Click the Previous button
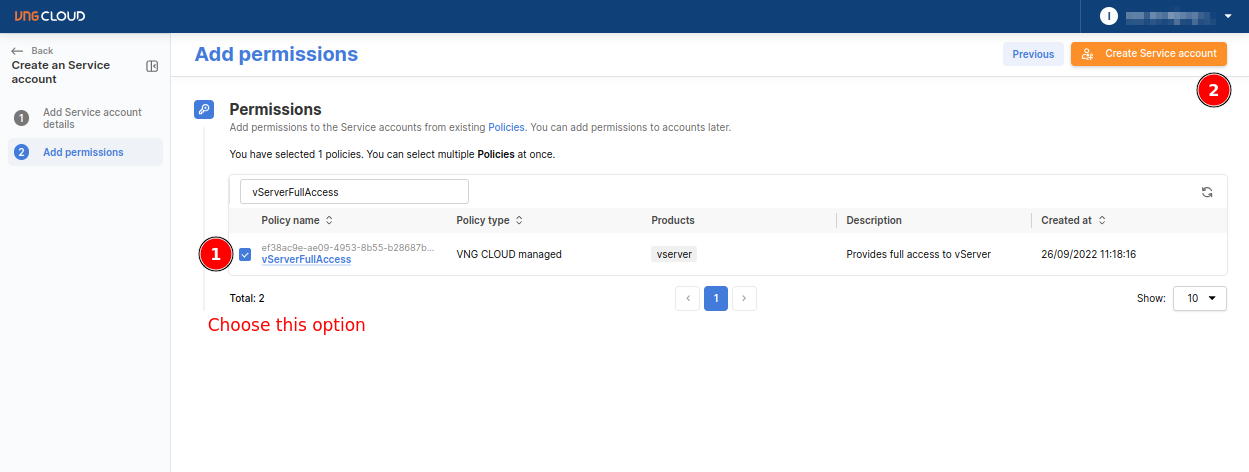The width and height of the screenshot is (1249, 472). click(1033, 54)
